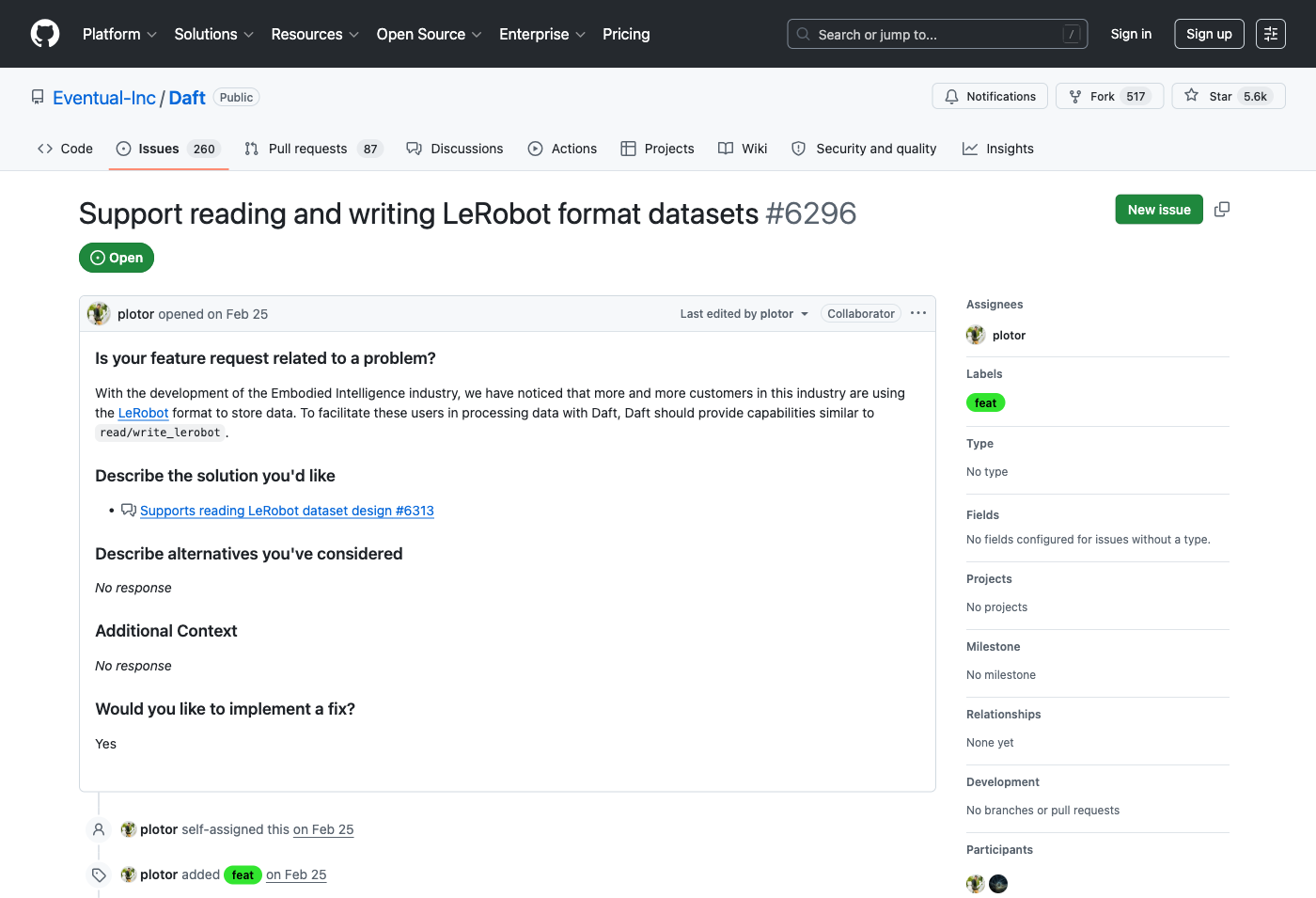Switch to the Issues tab
The height and width of the screenshot is (898, 1316).
coord(168,149)
